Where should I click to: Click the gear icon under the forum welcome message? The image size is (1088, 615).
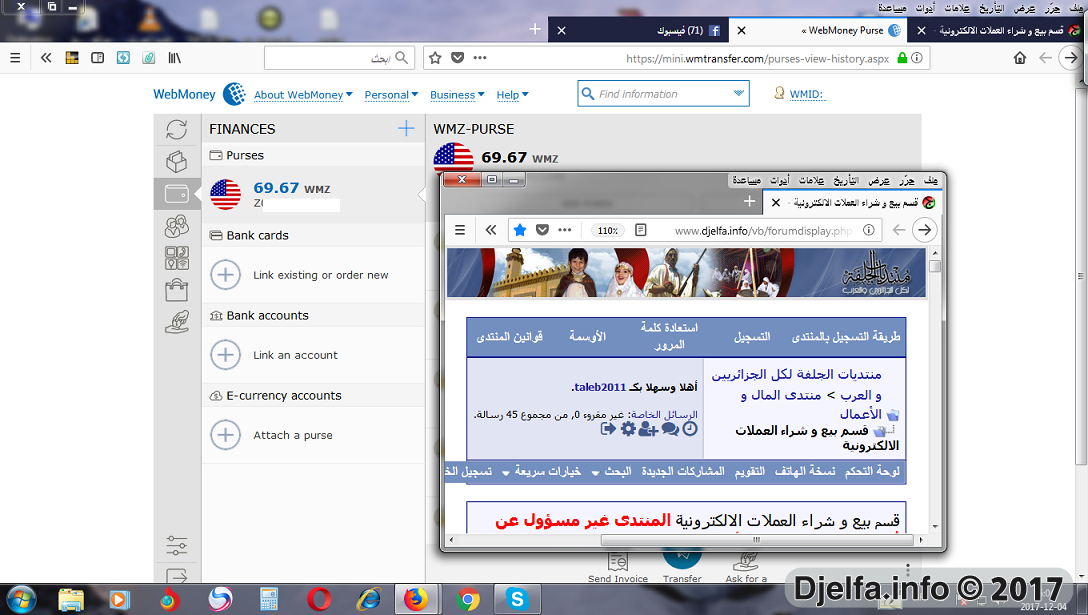pos(628,429)
